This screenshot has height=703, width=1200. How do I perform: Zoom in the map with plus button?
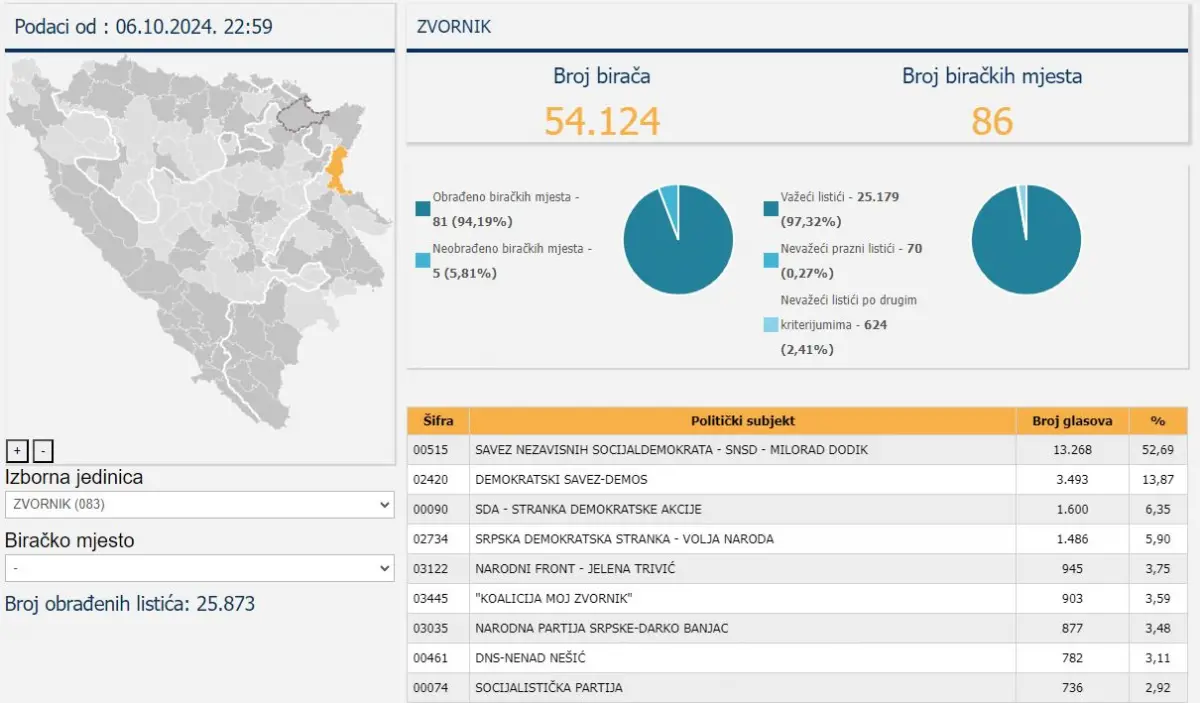17,451
